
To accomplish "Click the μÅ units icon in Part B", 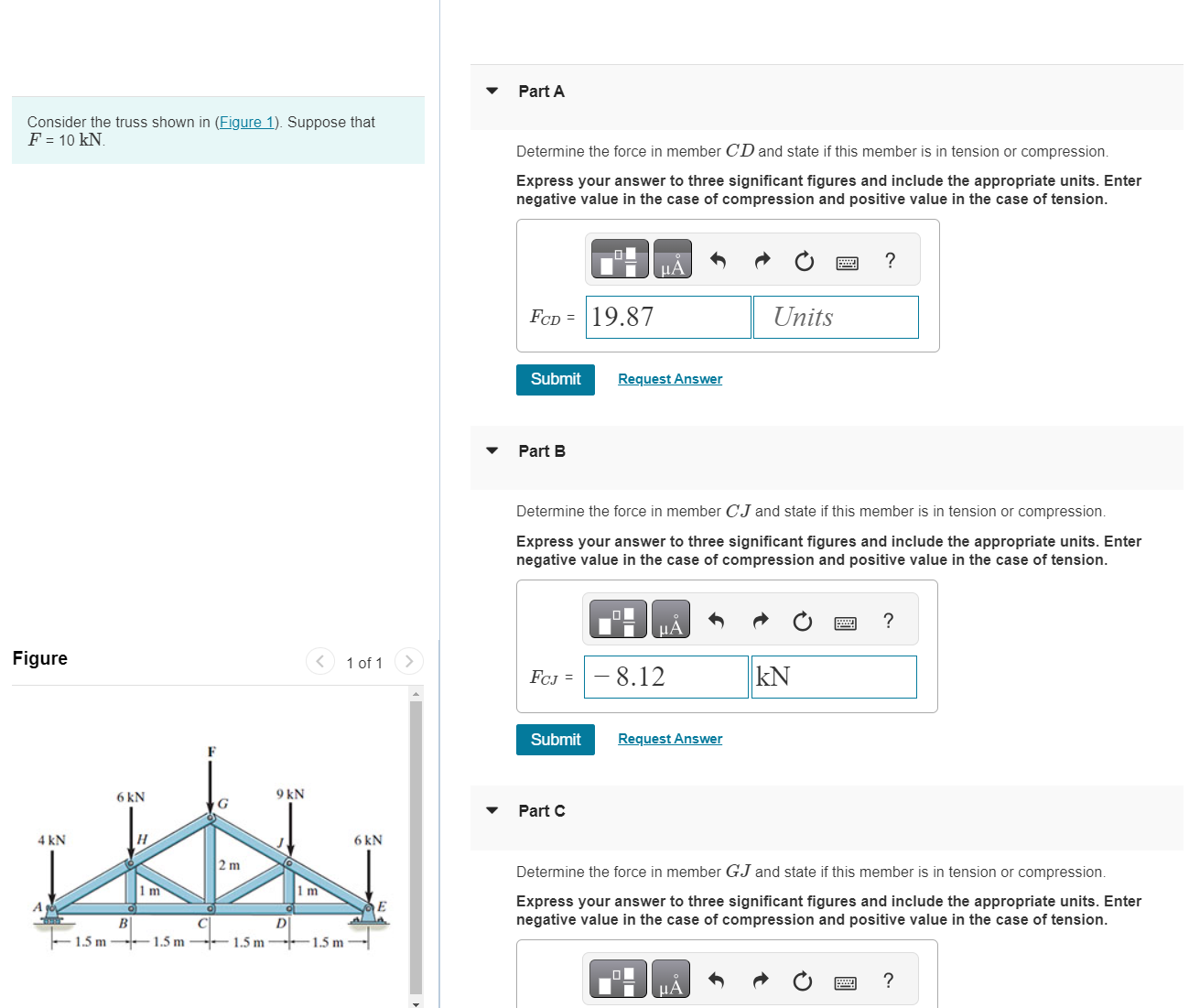I will [670, 619].
